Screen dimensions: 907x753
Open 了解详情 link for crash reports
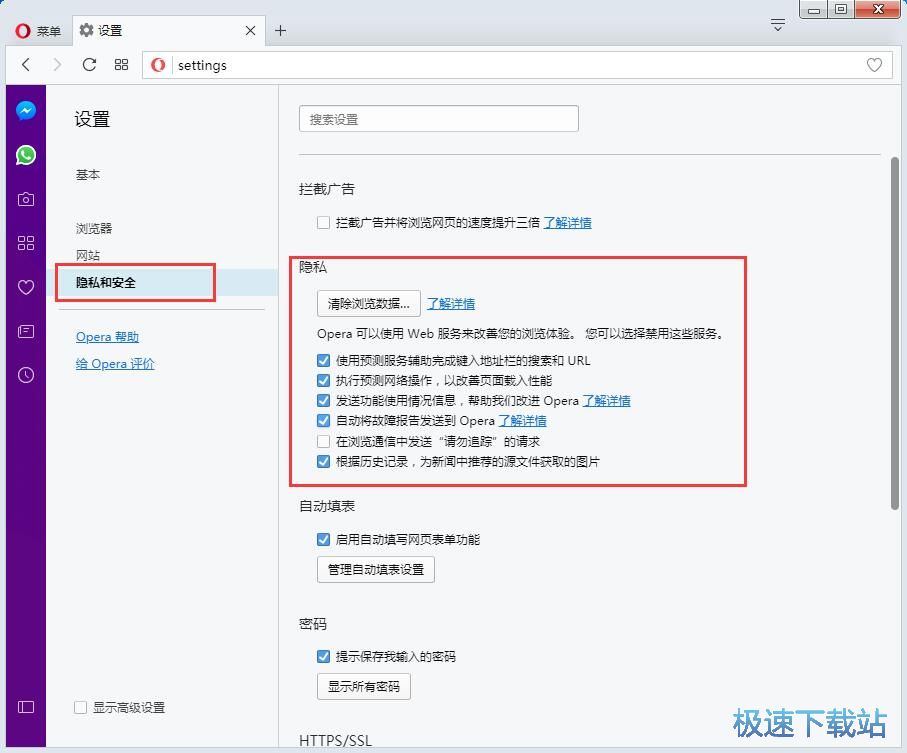[522, 420]
